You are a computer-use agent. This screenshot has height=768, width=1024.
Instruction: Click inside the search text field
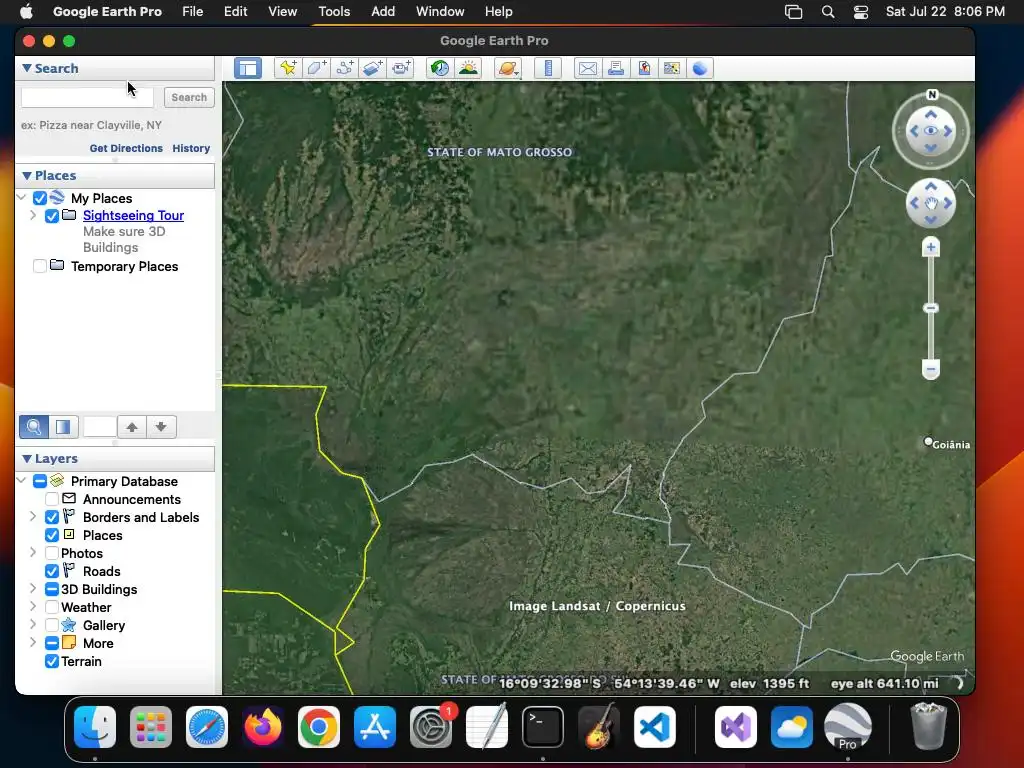tap(88, 97)
